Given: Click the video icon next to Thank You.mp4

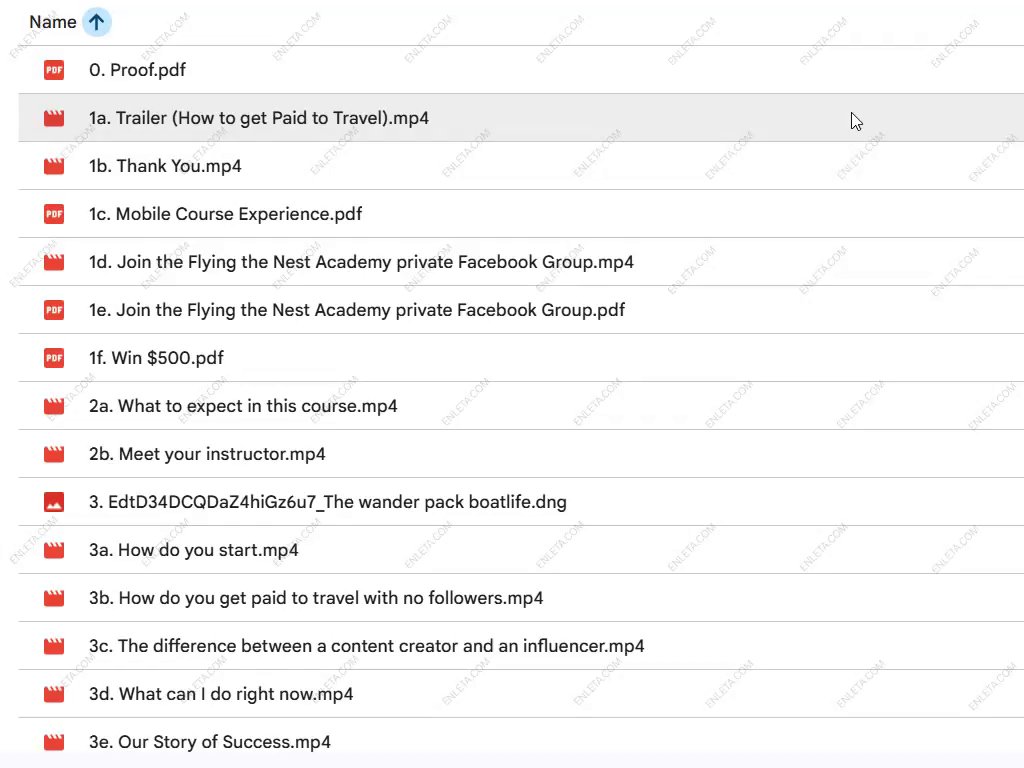Looking at the screenshot, I should click(x=54, y=166).
